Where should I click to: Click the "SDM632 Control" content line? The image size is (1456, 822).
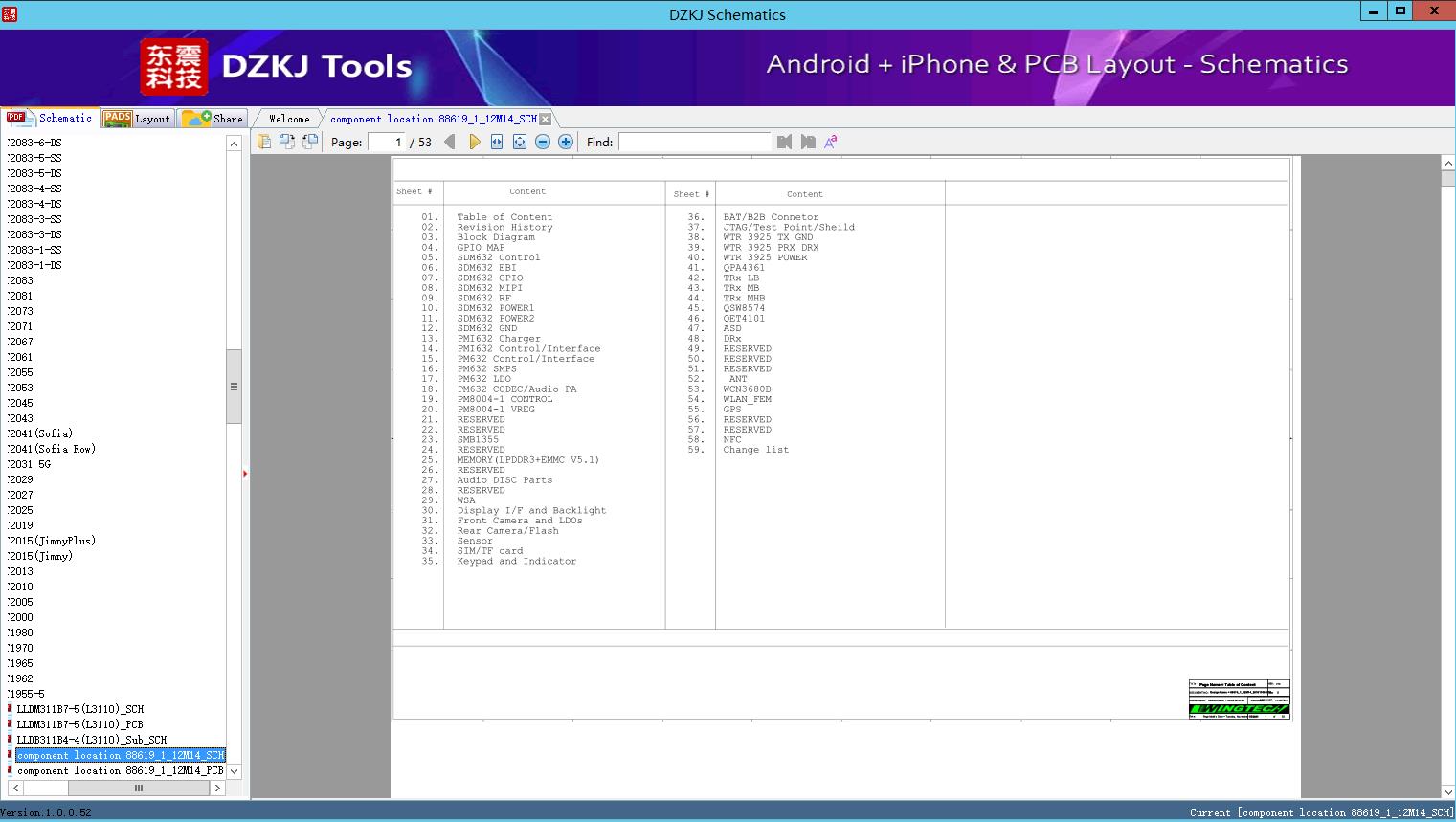coord(499,257)
